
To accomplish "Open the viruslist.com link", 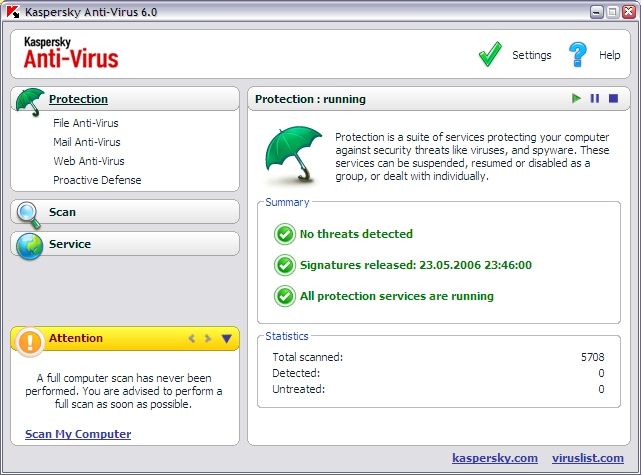I will [588, 458].
